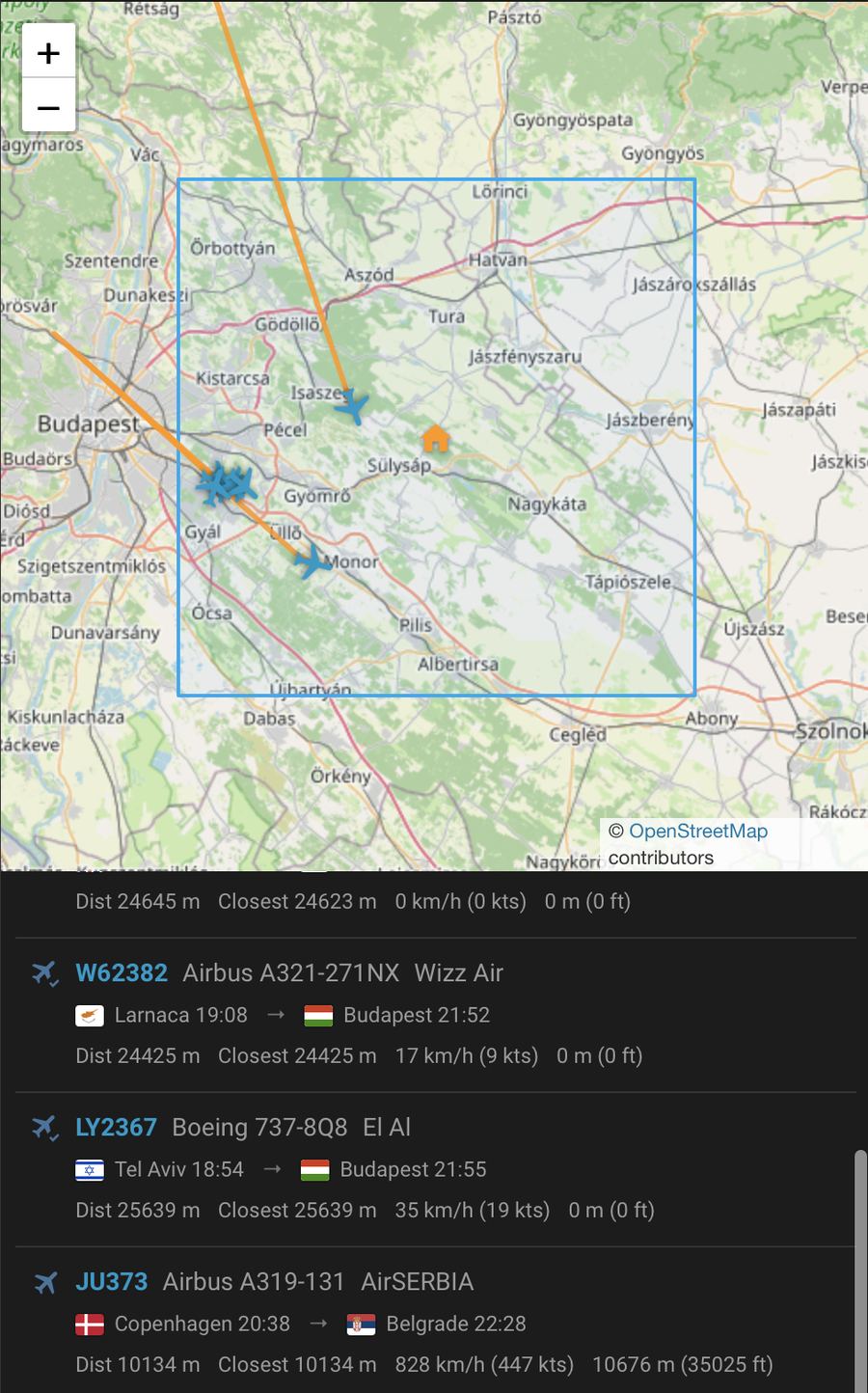Select the 'Boeing 737-8Q8' aircraft type text

[259, 1127]
